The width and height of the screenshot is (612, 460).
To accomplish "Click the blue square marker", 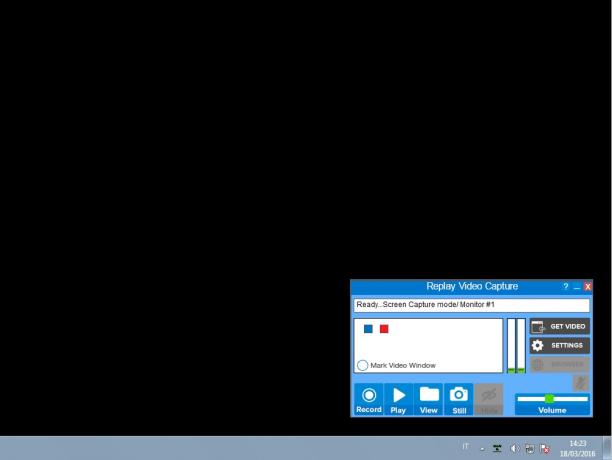I will [x=368, y=329].
